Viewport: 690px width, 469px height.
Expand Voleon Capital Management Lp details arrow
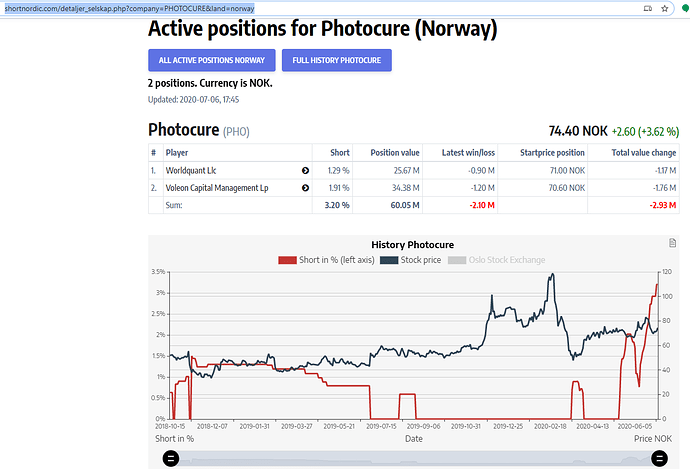[x=305, y=188]
